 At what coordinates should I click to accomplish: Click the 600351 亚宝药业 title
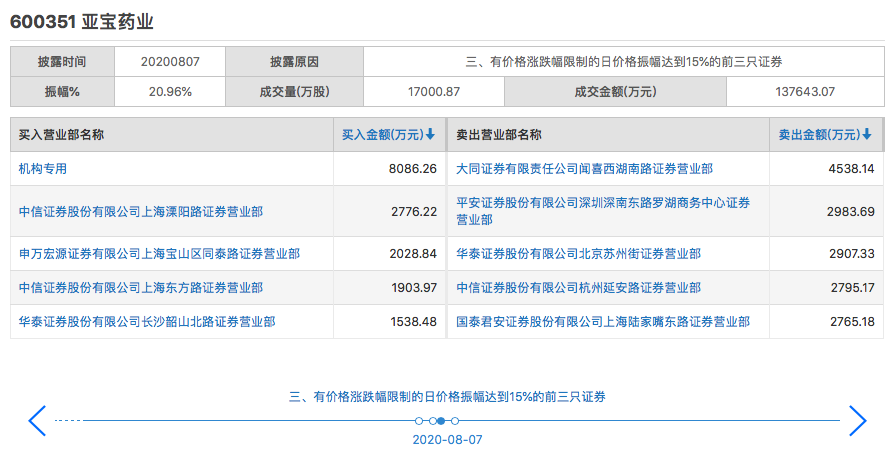click(82, 22)
